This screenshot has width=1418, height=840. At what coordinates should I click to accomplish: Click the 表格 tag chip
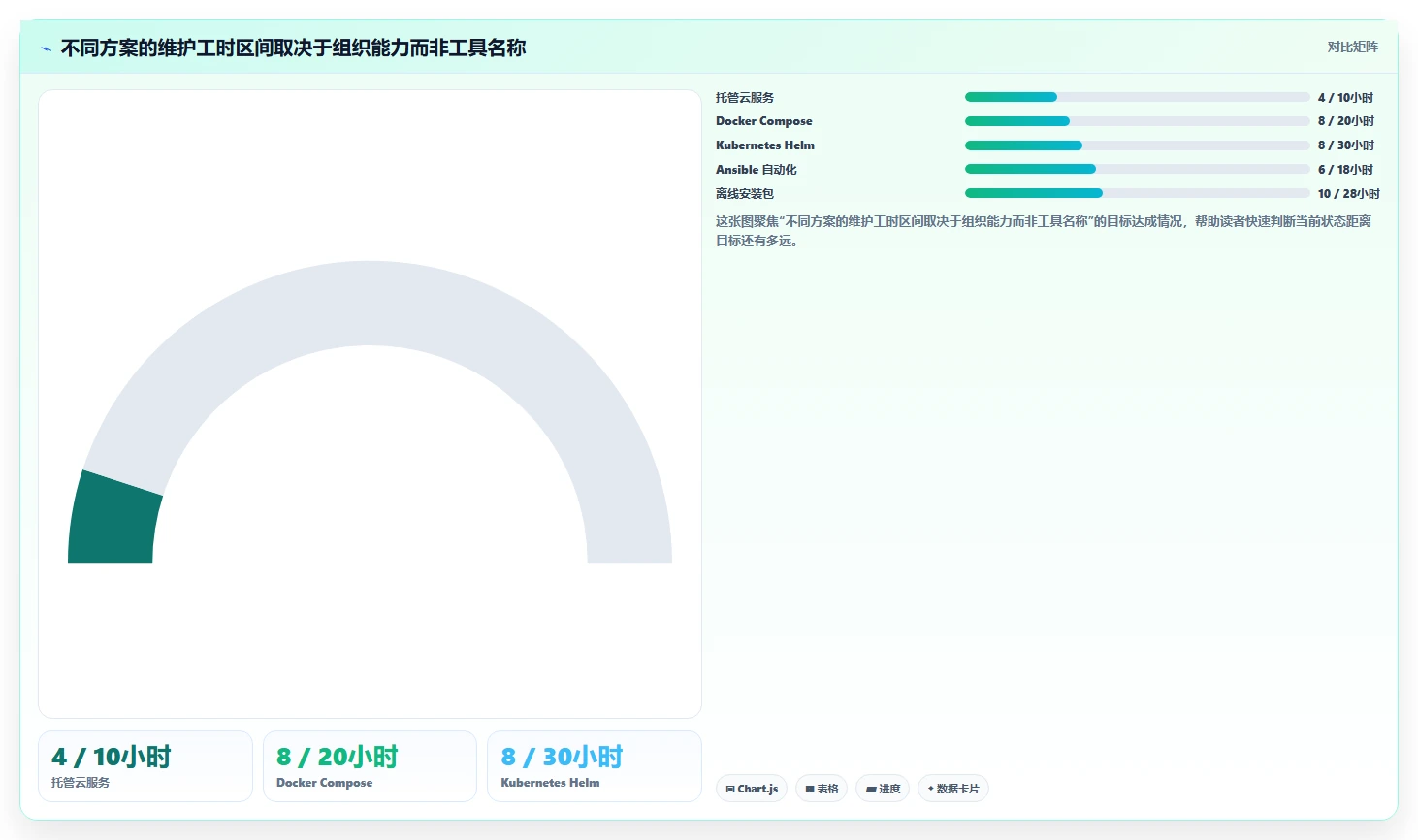[822, 789]
